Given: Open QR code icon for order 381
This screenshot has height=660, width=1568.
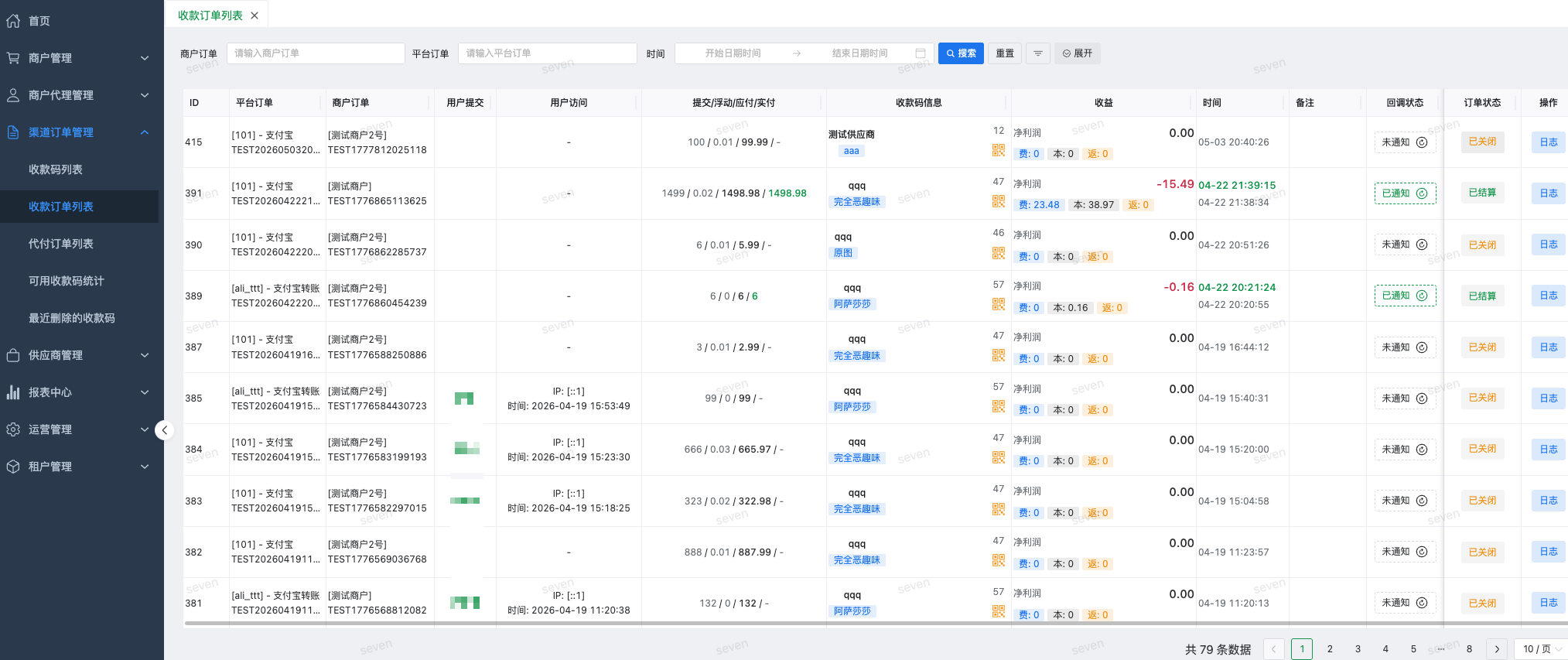Looking at the screenshot, I should [999, 611].
